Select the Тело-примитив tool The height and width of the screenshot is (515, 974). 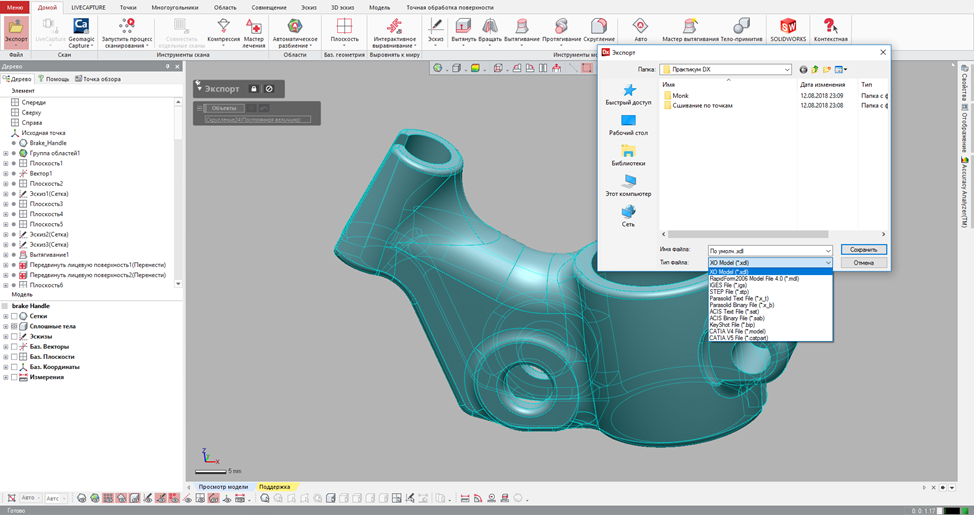[x=742, y=30]
